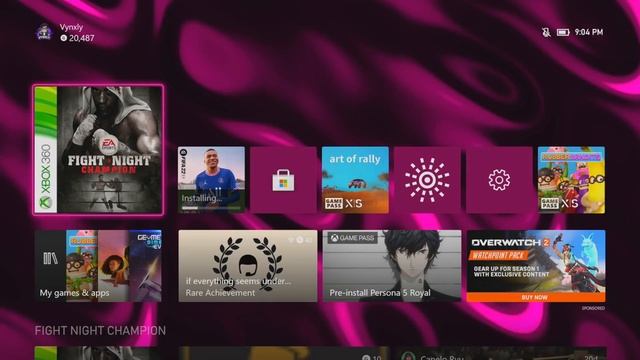
Task: Open the Vynxly profile avatar
Action: pos(44,32)
